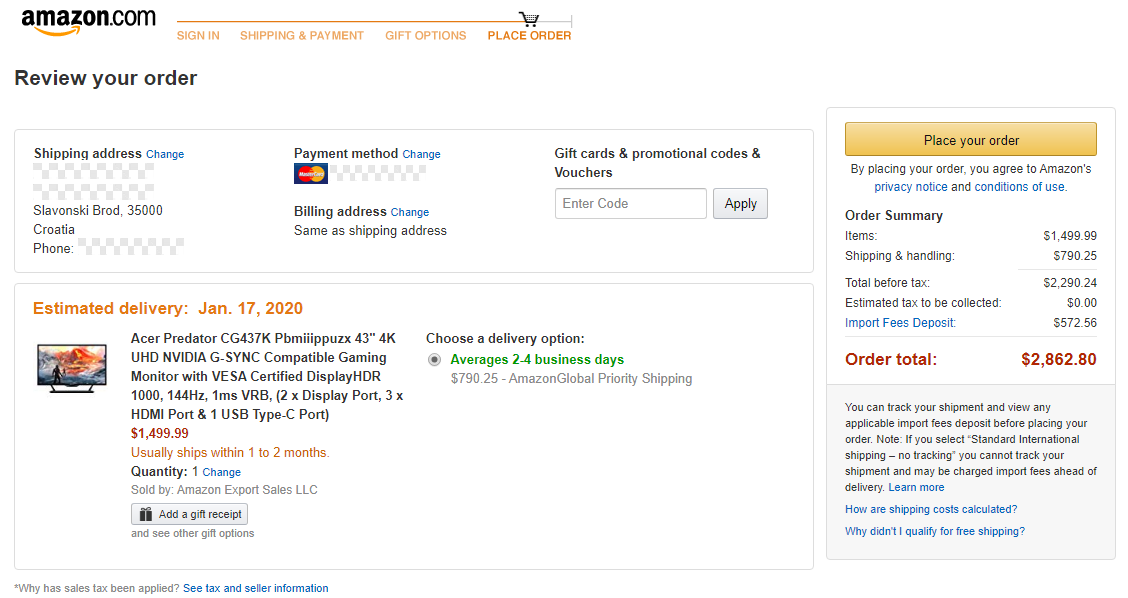Click the gift box icon on the gift receipt button
This screenshot has height=598, width=1128.
pyautogui.click(x=146, y=514)
